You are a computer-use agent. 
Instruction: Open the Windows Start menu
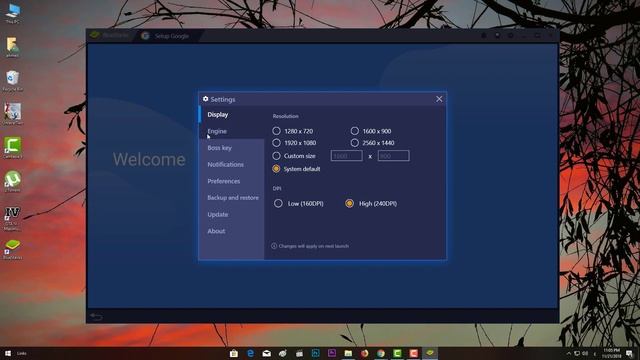point(8,353)
